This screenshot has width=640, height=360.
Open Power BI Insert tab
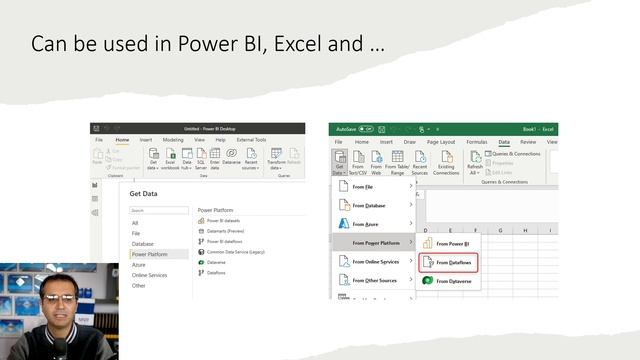(x=146, y=140)
